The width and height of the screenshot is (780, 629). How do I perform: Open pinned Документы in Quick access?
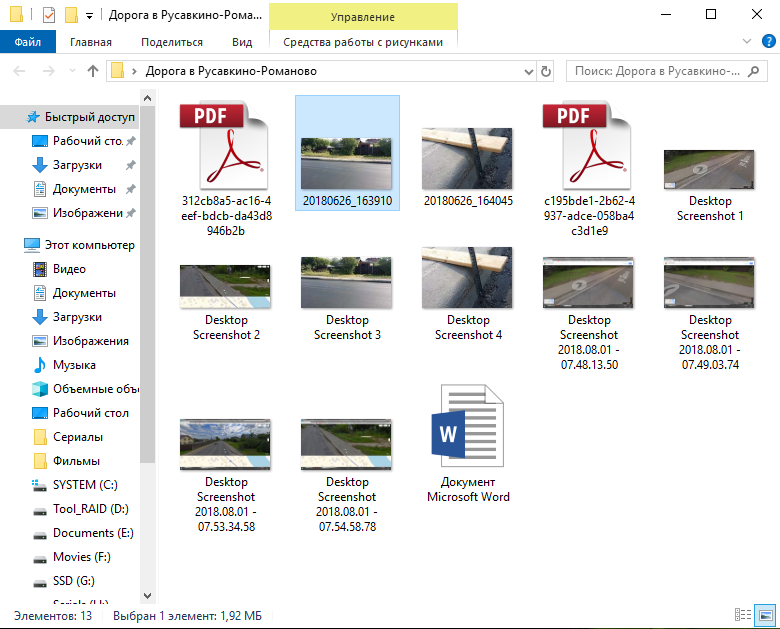pos(84,189)
